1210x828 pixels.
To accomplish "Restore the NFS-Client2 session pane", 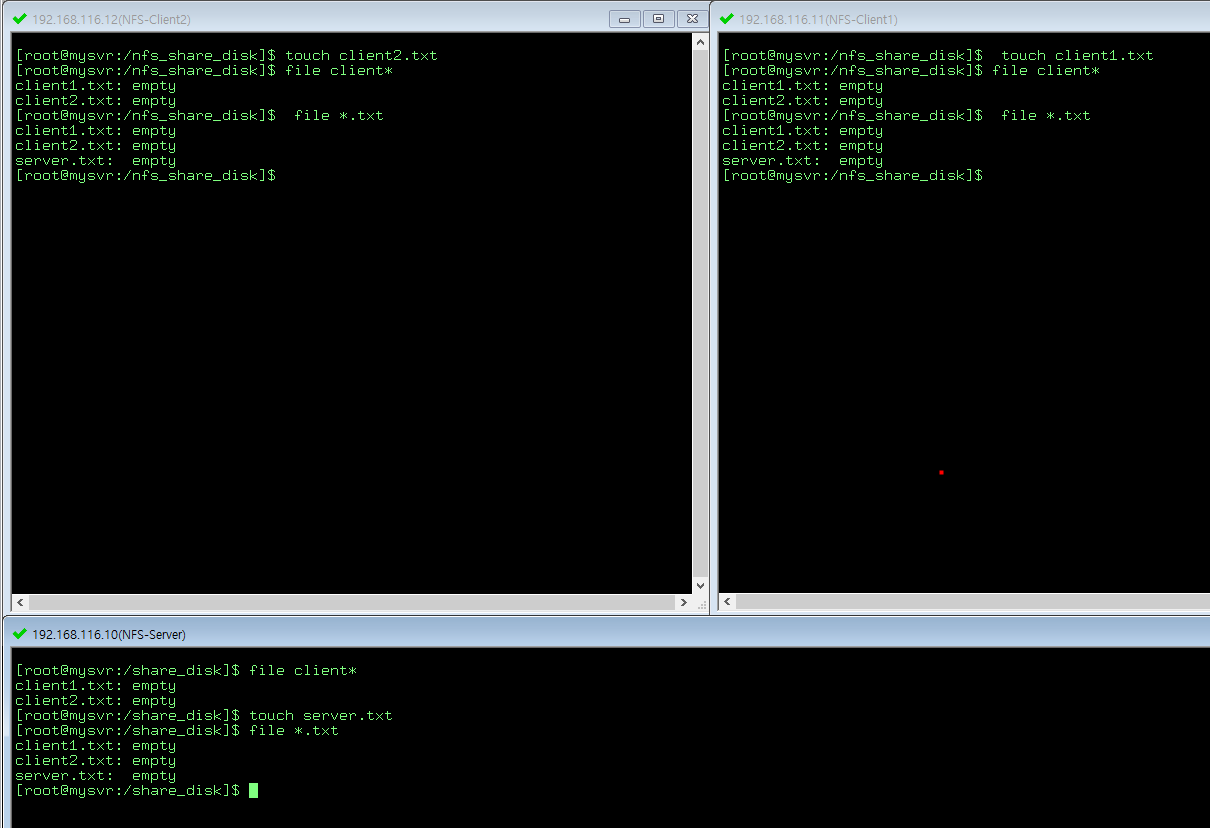I will pos(658,19).
